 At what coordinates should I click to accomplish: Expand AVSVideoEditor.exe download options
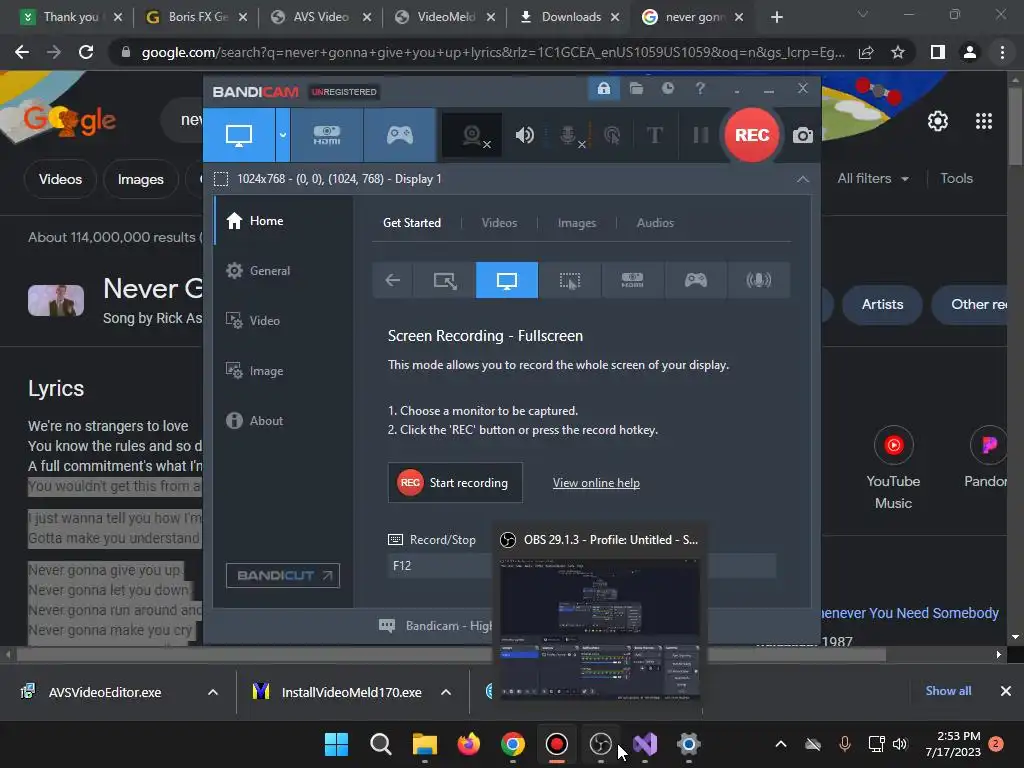(x=213, y=692)
